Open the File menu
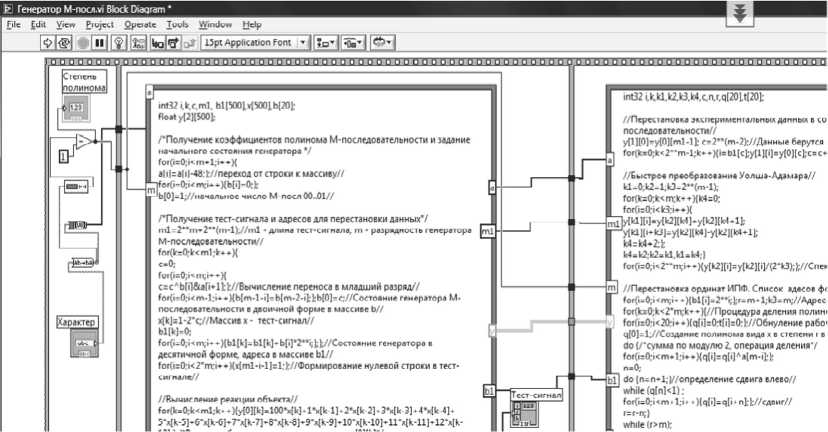The image size is (828, 432). tap(14, 25)
